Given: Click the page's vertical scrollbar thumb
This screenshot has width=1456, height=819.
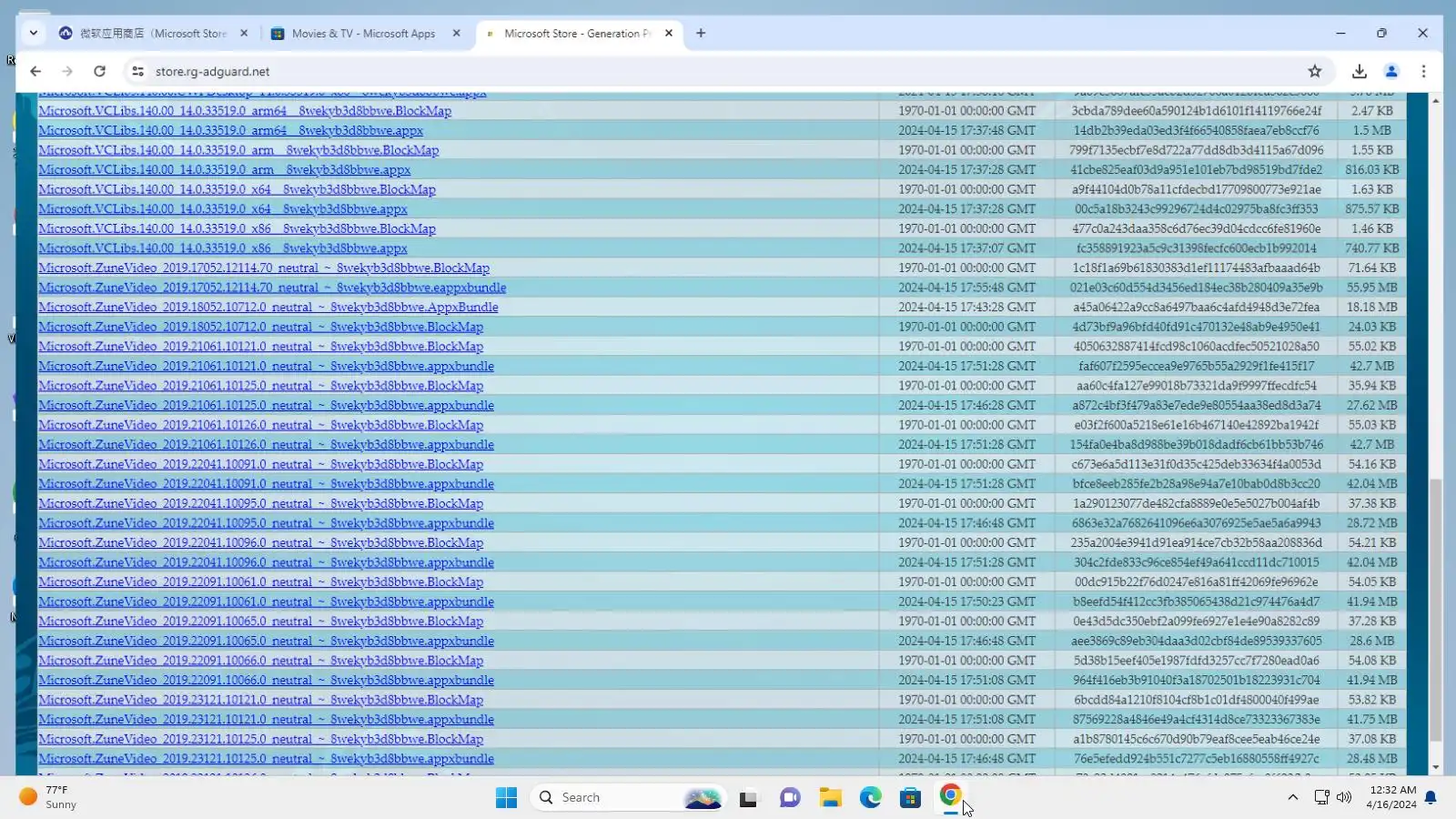Looking at the screenshot, I should (1435, 610).
